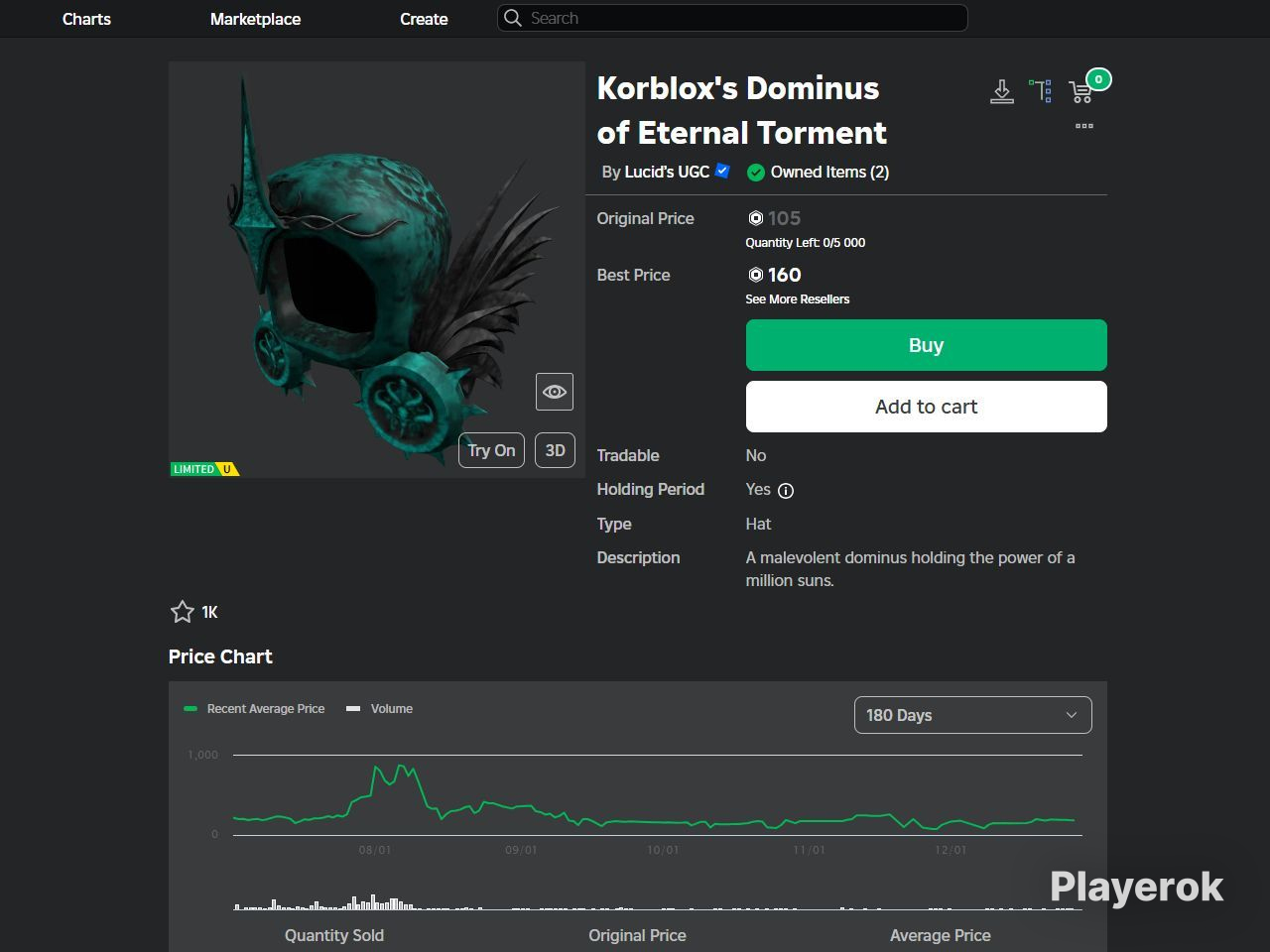Click the Robux icon next to 160
This screenshot has height=952, width=1270.
[755, 275]
